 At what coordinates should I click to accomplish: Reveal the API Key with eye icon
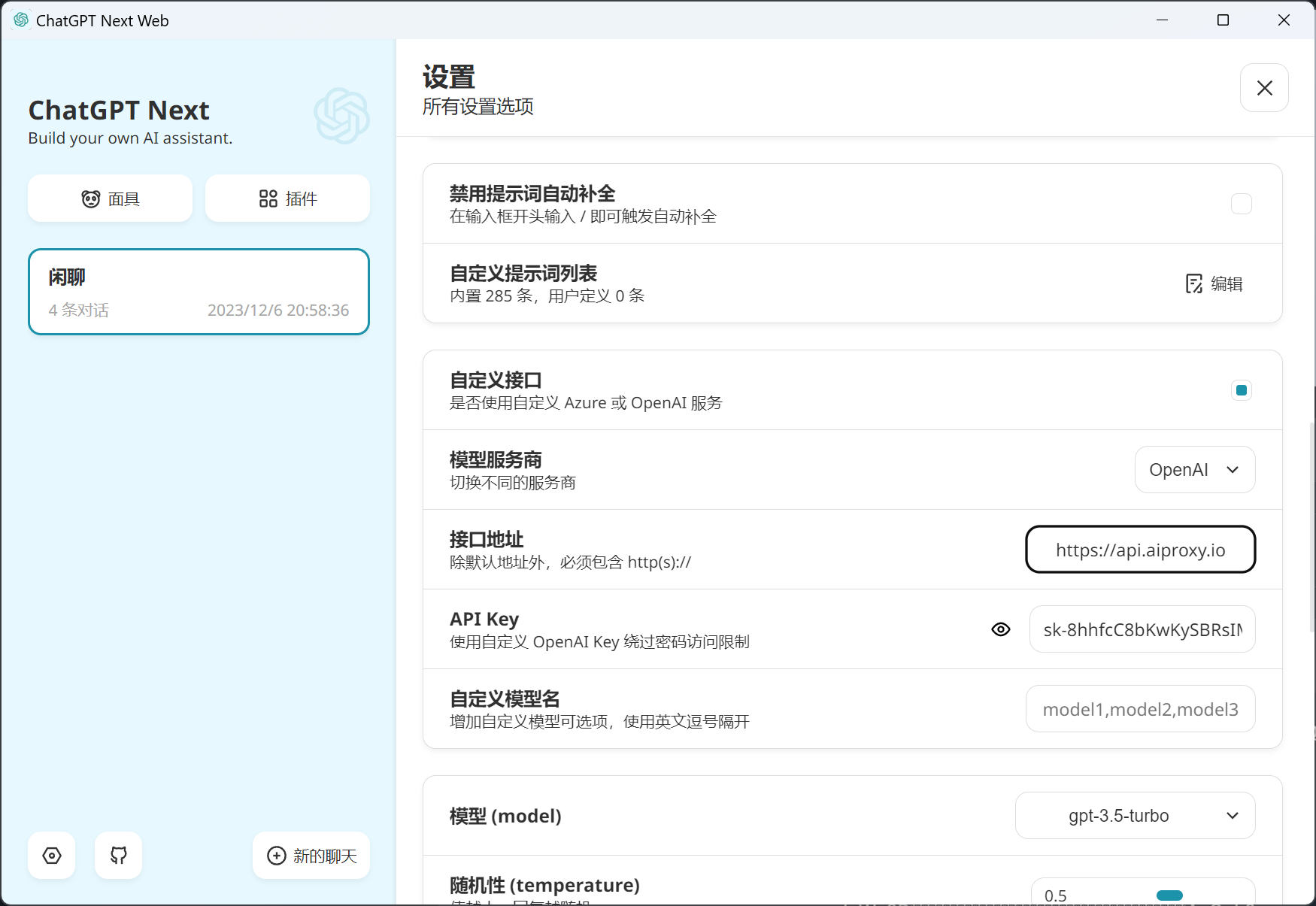click(x=1001, y=629)
